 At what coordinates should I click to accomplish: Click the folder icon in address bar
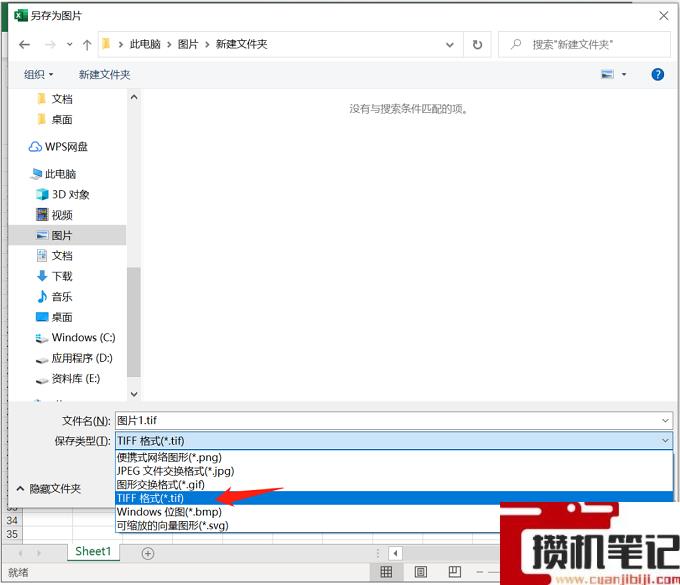click(x=106, y=44)
